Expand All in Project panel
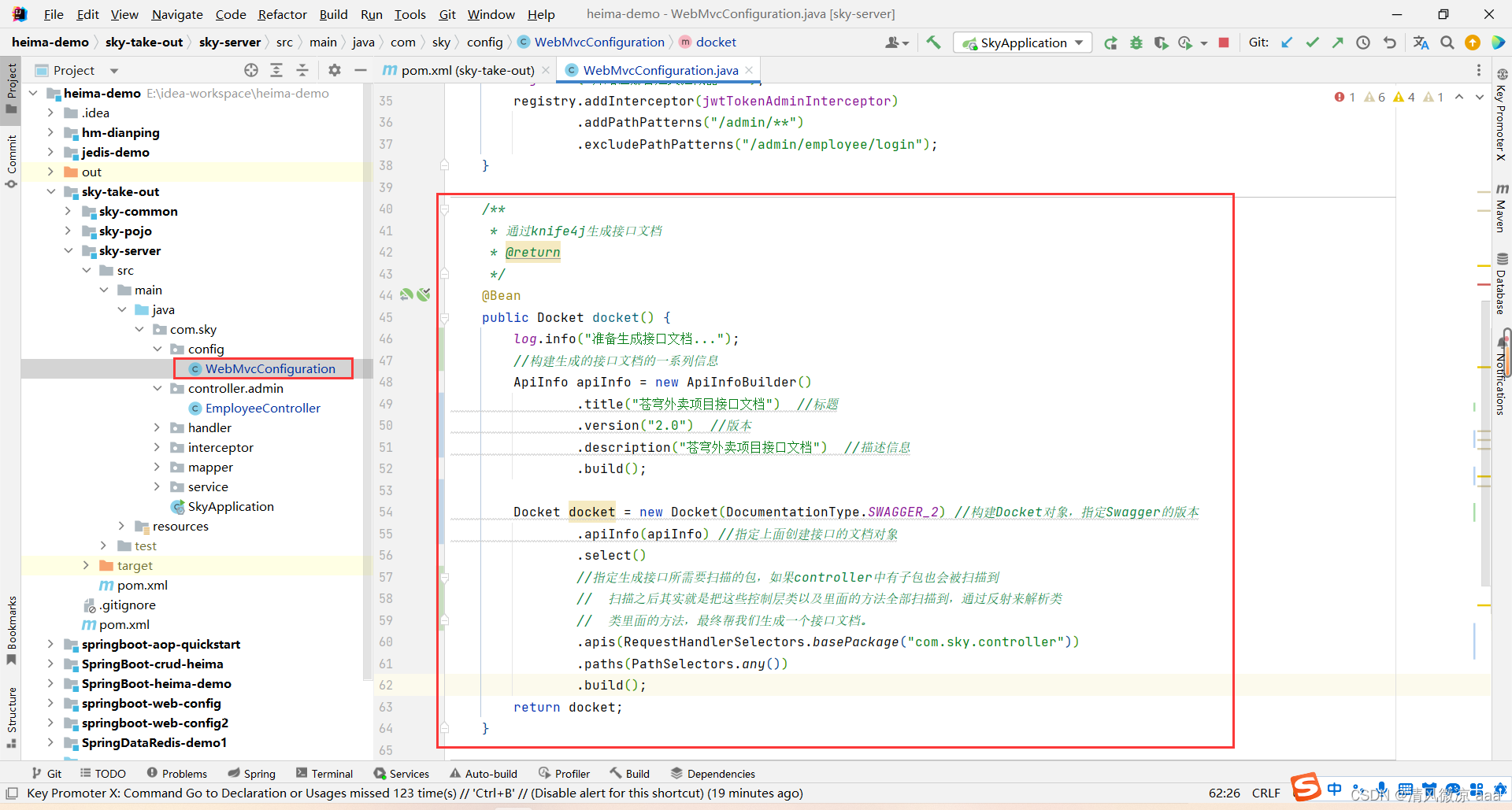The height and width of the screenshot is (810, 1512). point(276,70)
